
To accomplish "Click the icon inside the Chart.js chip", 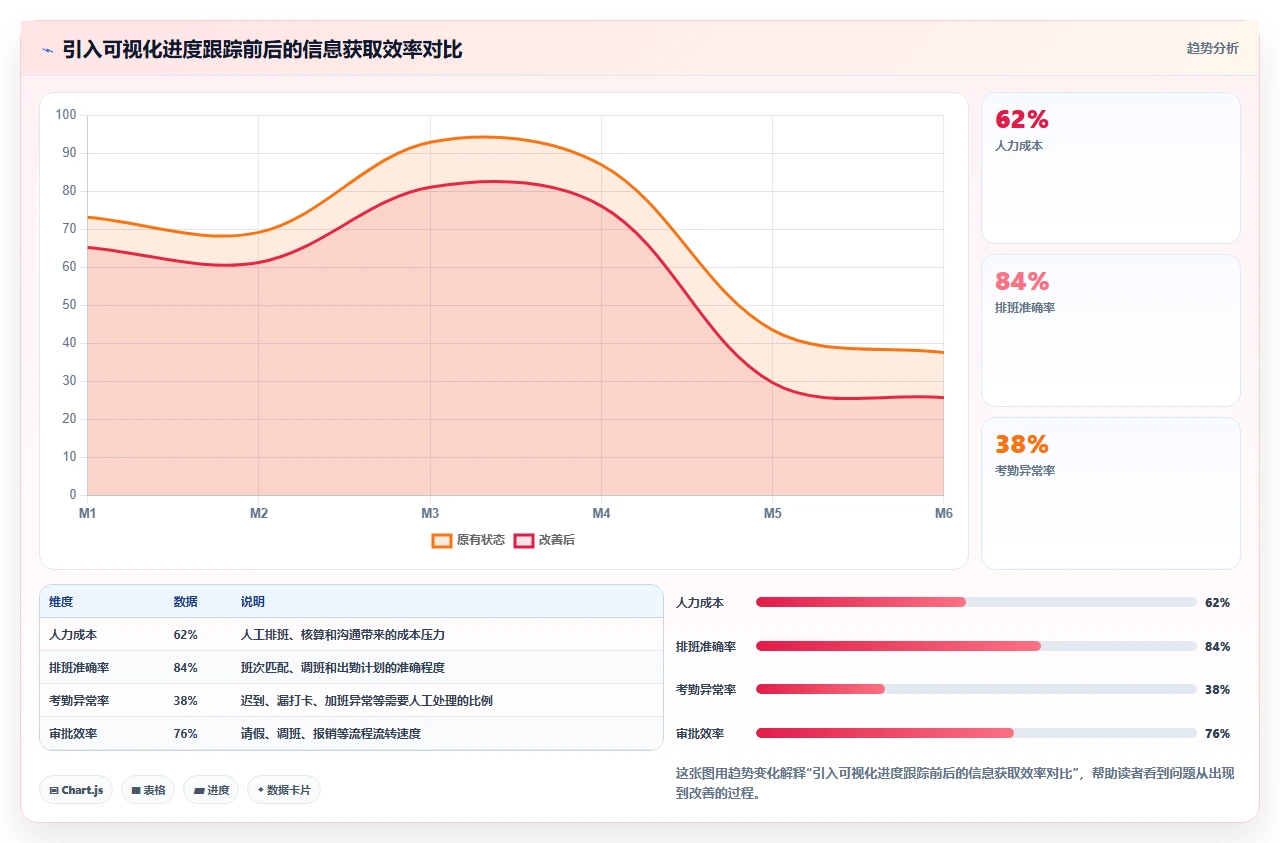I will coord(53,790).
